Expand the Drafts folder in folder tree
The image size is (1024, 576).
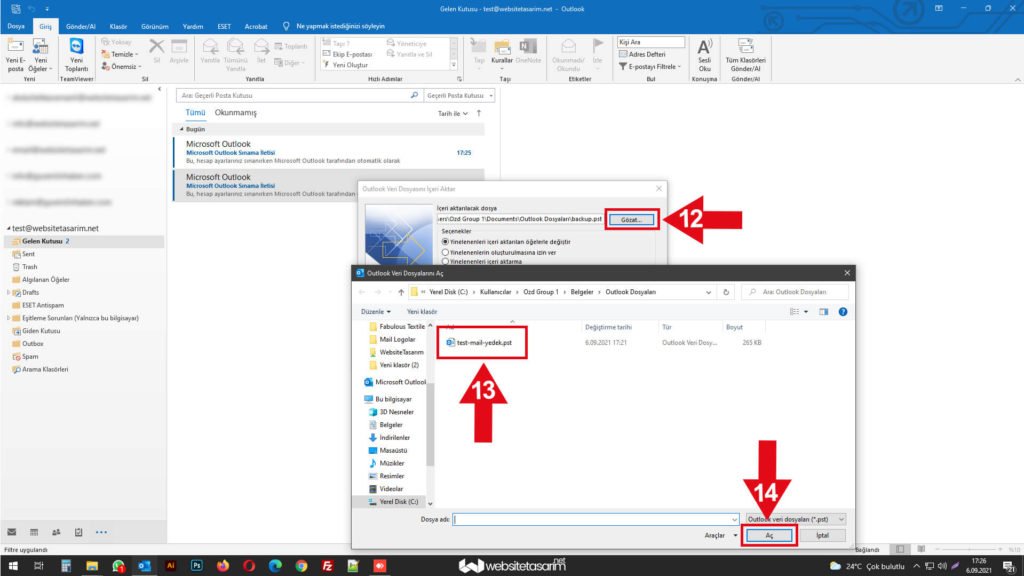pos(9,292)
